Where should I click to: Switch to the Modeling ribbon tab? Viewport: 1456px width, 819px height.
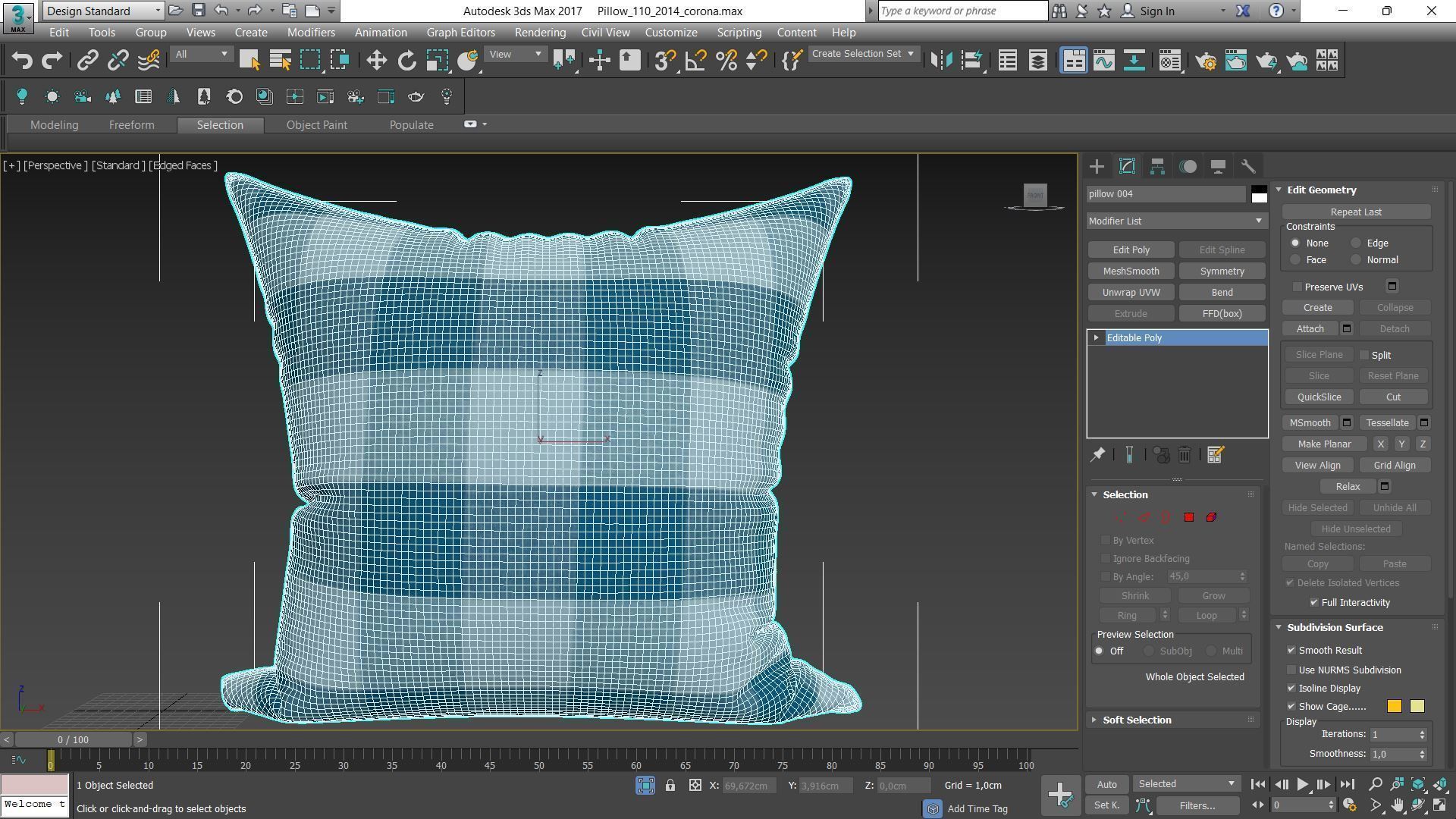coord(54,125)
